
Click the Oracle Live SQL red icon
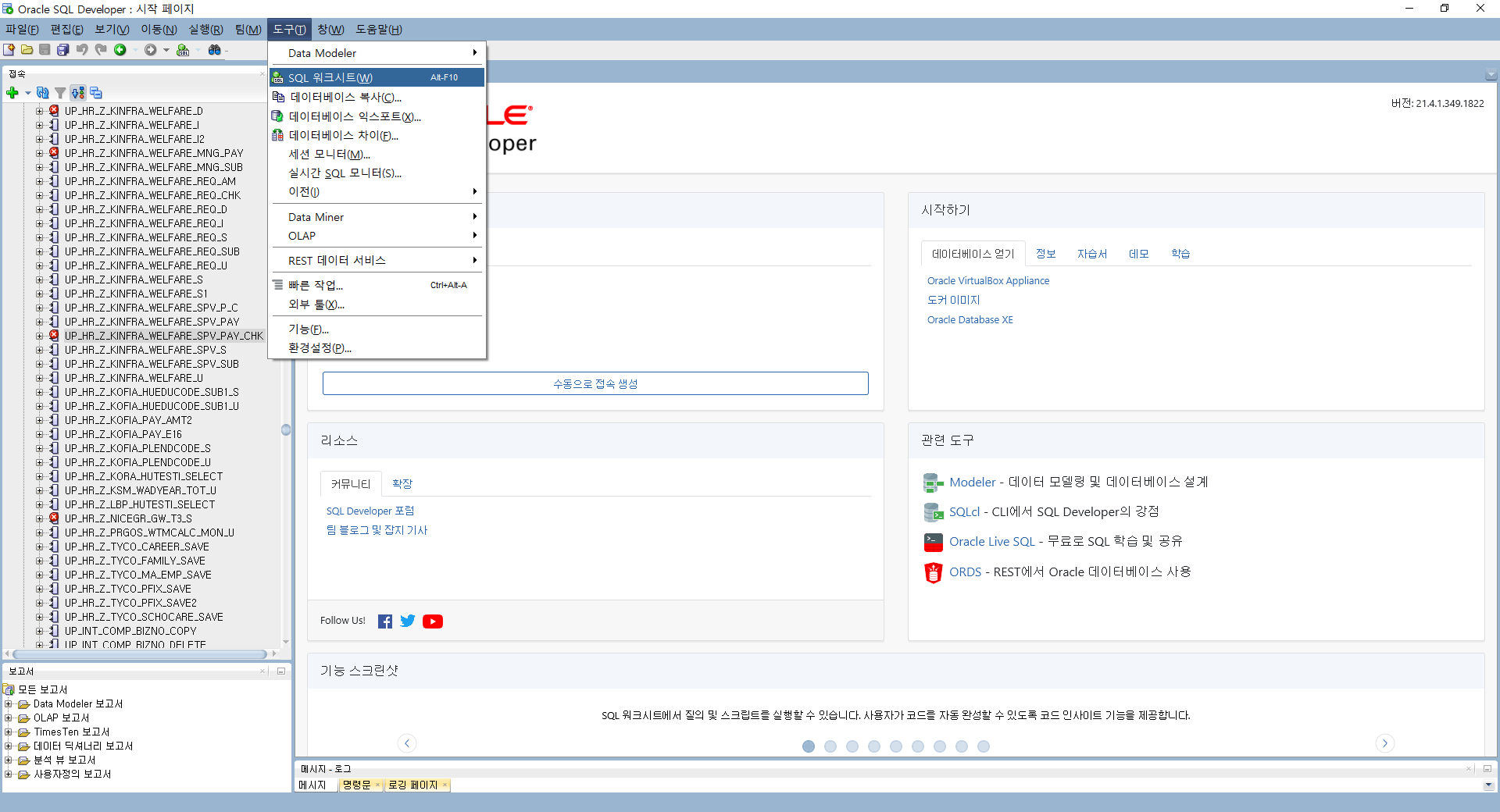click(x=934, y=542)
